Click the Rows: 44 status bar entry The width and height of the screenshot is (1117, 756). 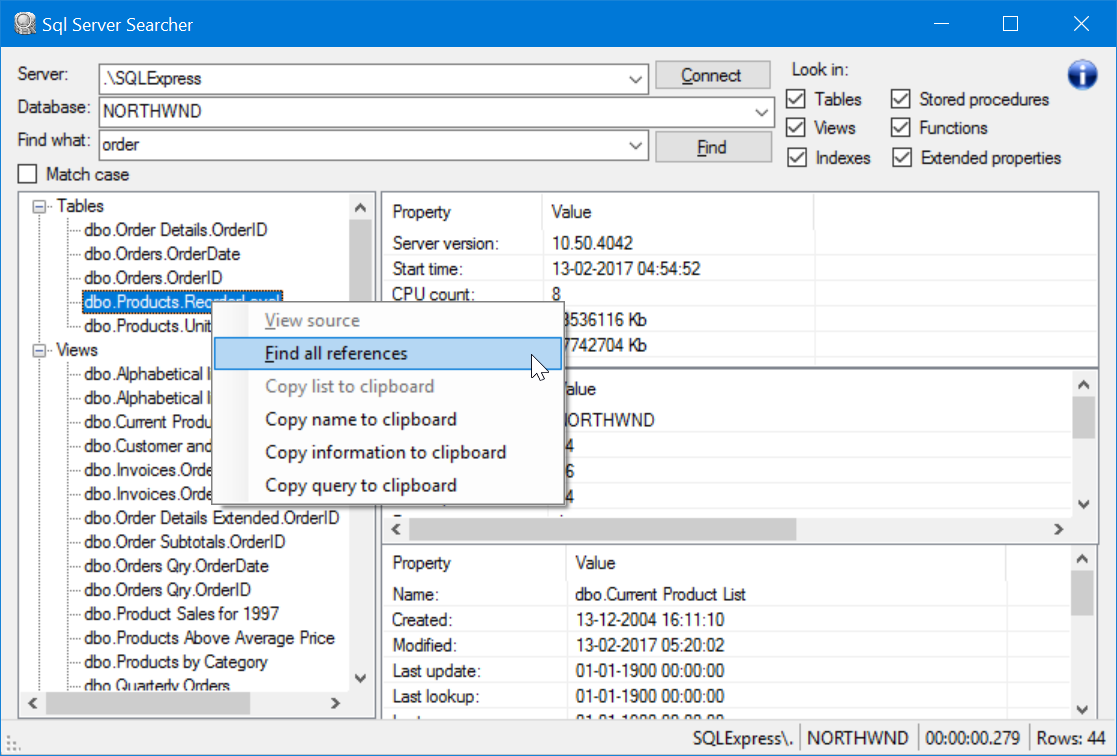[1071, 738]
